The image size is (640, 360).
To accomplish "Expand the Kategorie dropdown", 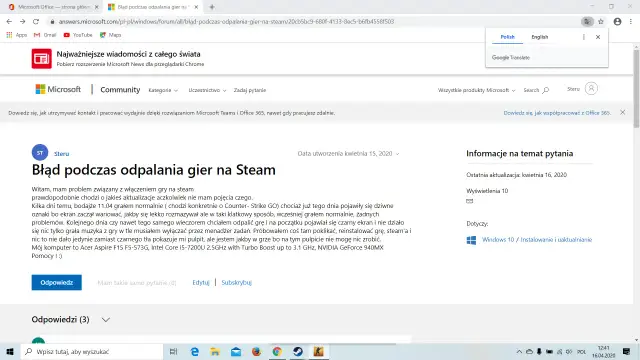I will pyautogui.click(x=163, y=90).
